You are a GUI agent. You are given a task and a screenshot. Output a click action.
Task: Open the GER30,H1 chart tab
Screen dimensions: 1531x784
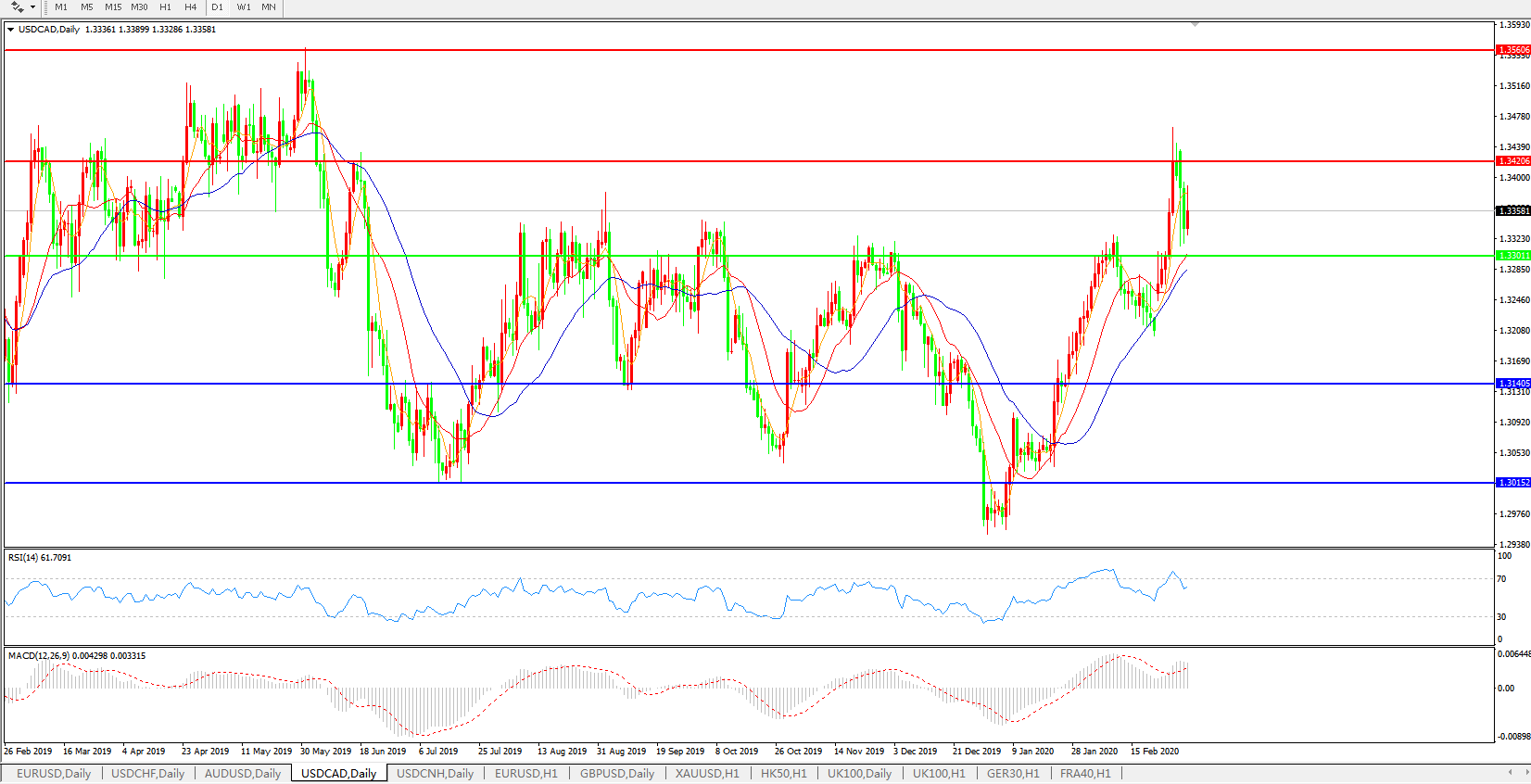pyautogui.click(x=1013, y=774)
